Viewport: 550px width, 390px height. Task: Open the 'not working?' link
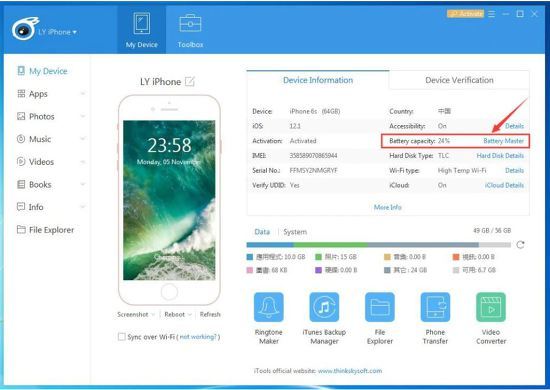coord(198,337)
